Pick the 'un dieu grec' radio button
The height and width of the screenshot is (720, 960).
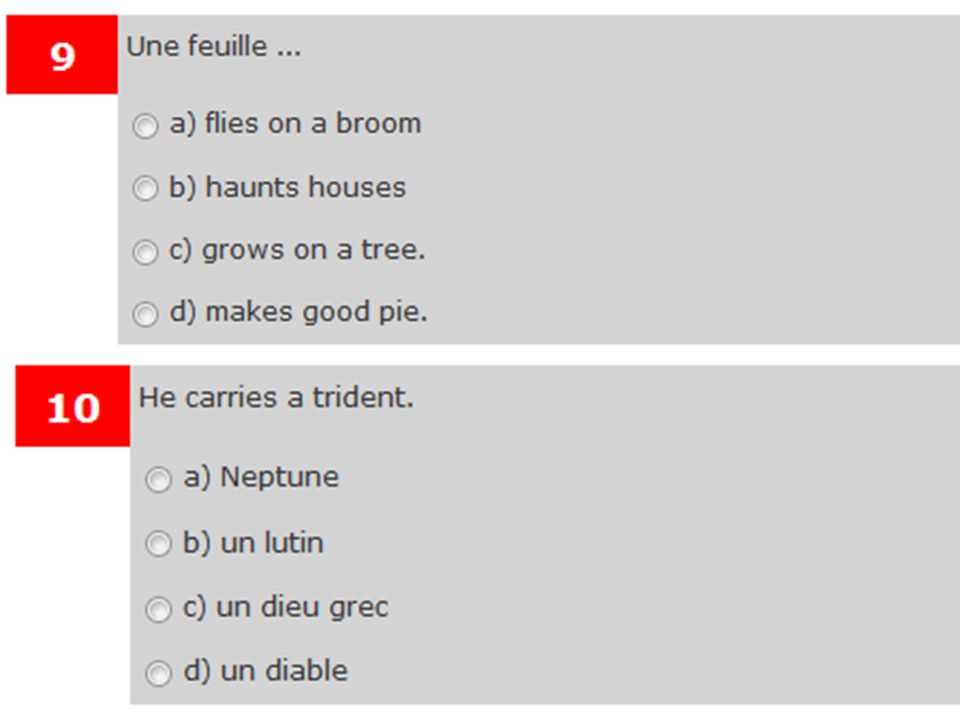click(158, 609)
